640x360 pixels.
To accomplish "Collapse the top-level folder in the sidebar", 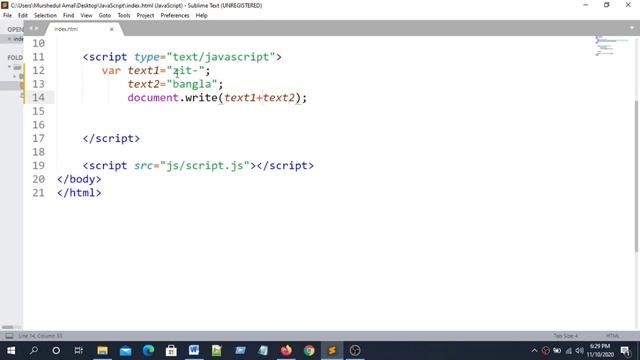I will pos(9,67).
